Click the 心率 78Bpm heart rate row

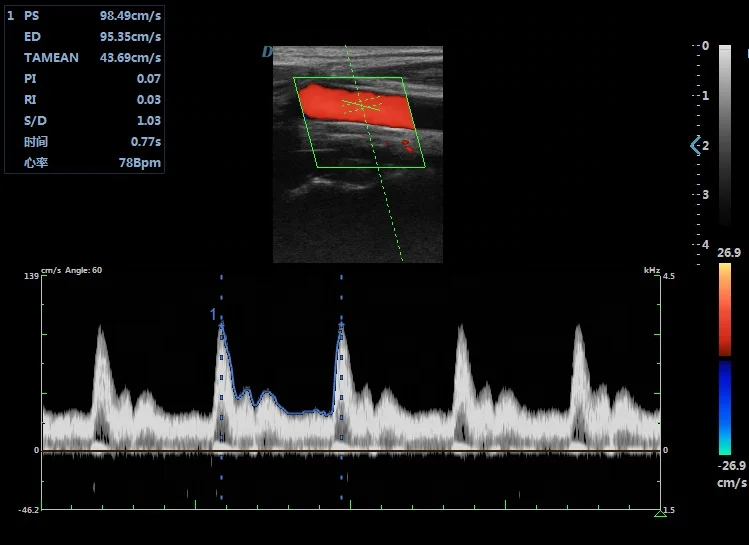85,162
